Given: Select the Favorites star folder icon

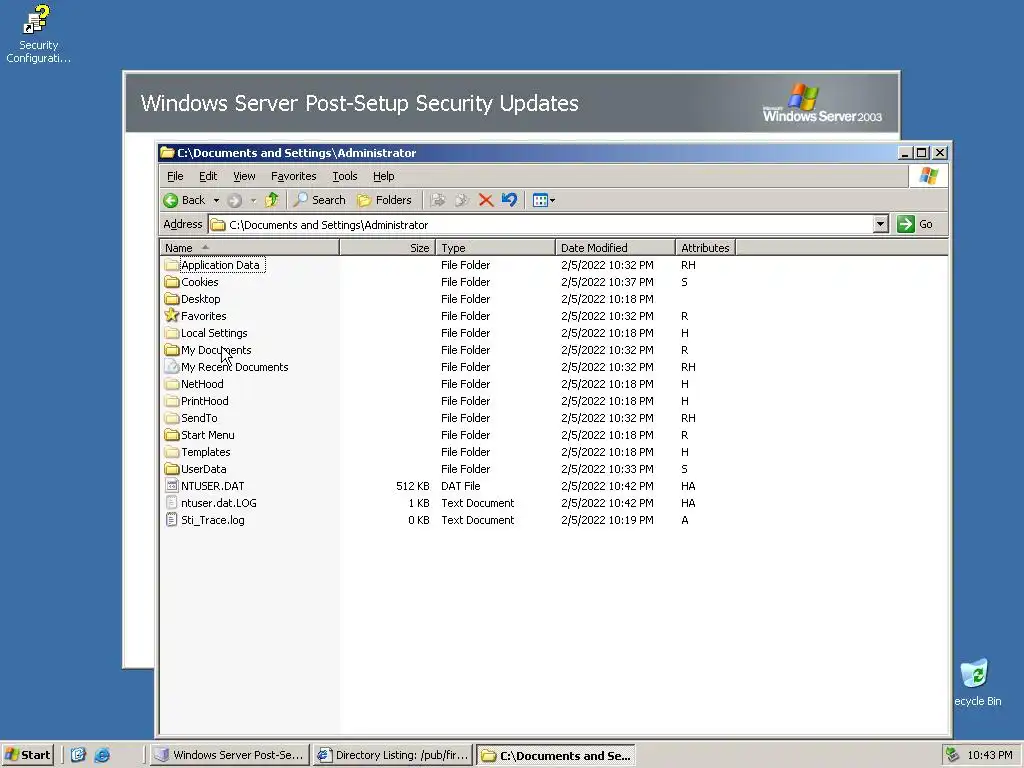Looking at the screenshot, I should tap(172, 315).
